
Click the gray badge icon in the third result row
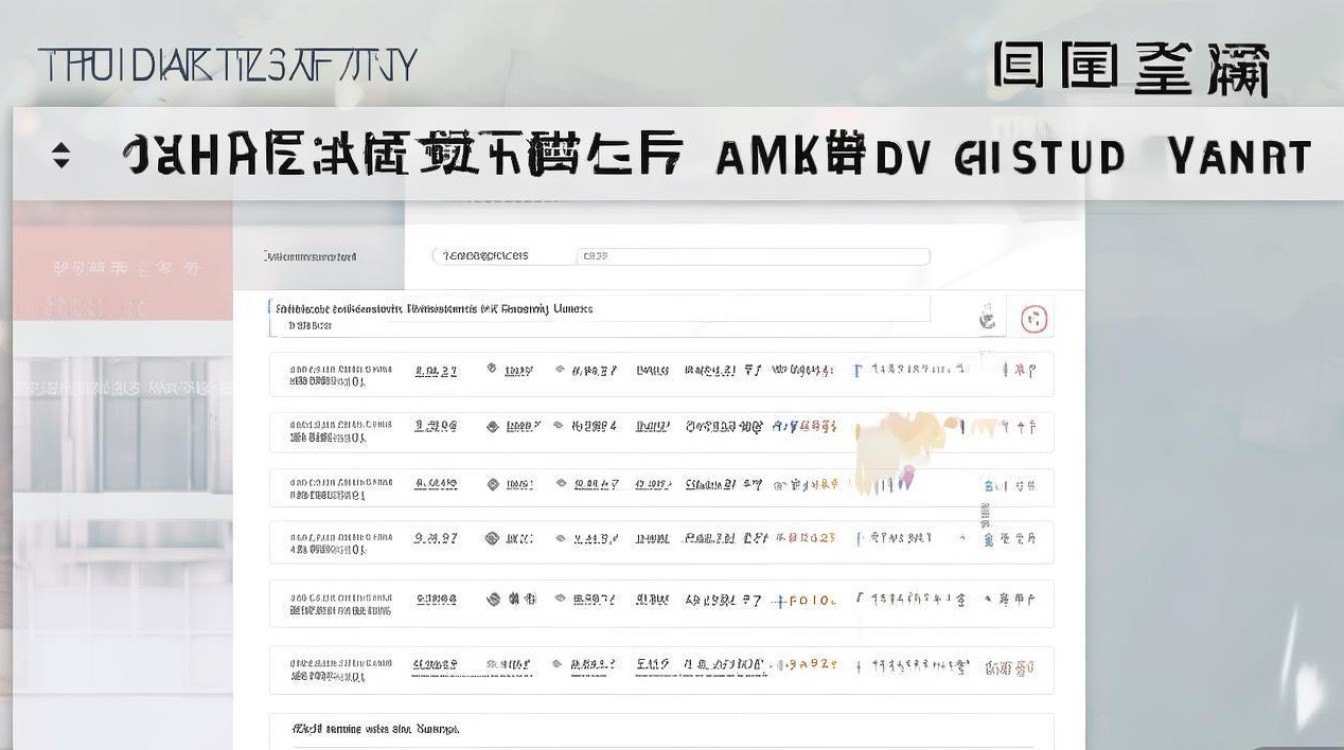(489, 483)
